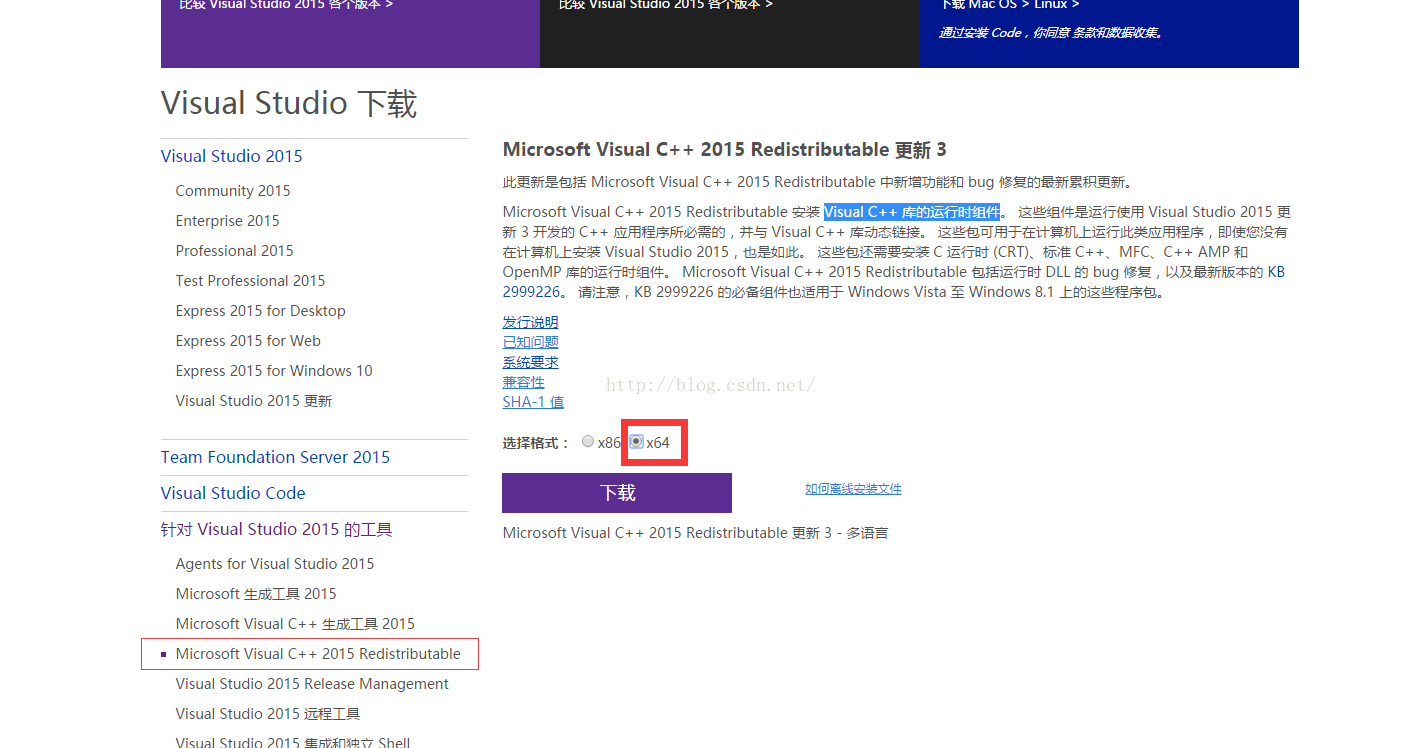Open the SHA-1 值 link
The width and height of the screenshot is (1402, 748).
point(533,402)
